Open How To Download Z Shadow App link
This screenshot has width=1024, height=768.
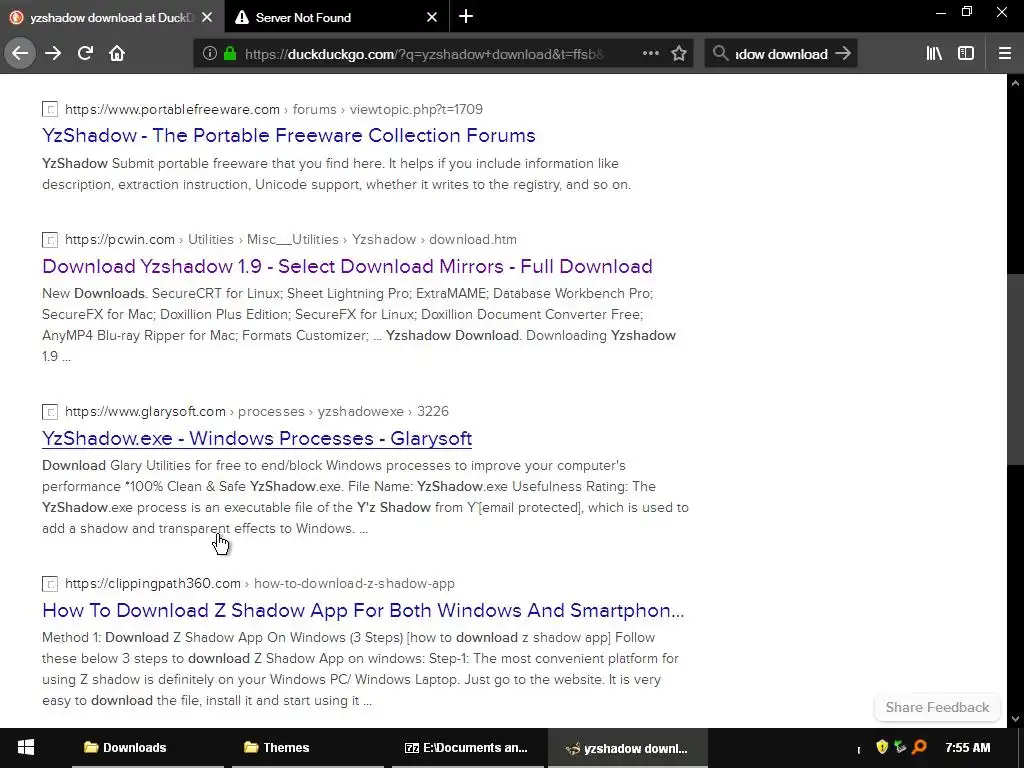click(x=363, y=610)
